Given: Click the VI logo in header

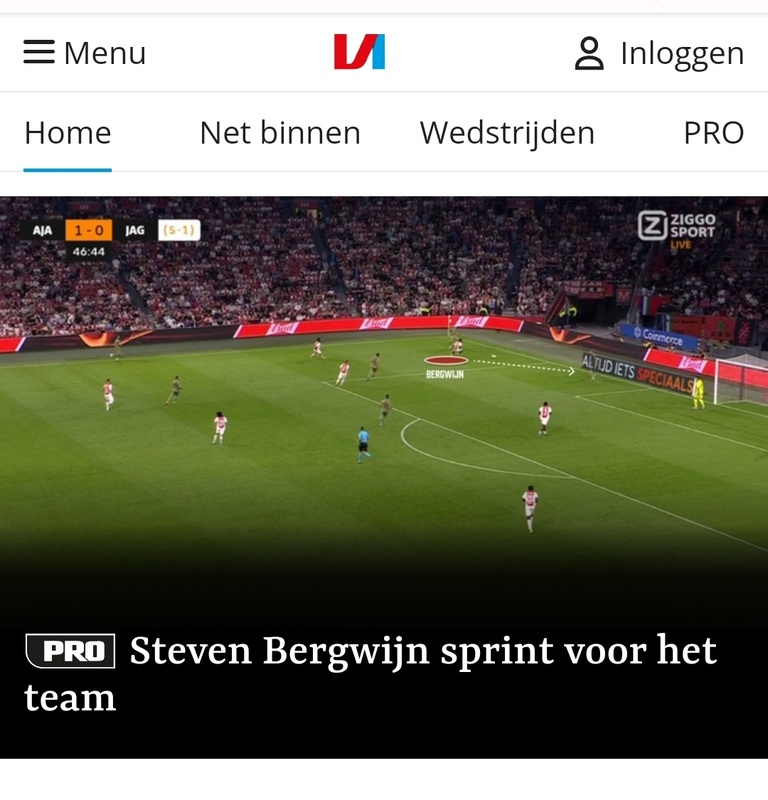Looking at the screenshot, I should click(x=359, y=52).
